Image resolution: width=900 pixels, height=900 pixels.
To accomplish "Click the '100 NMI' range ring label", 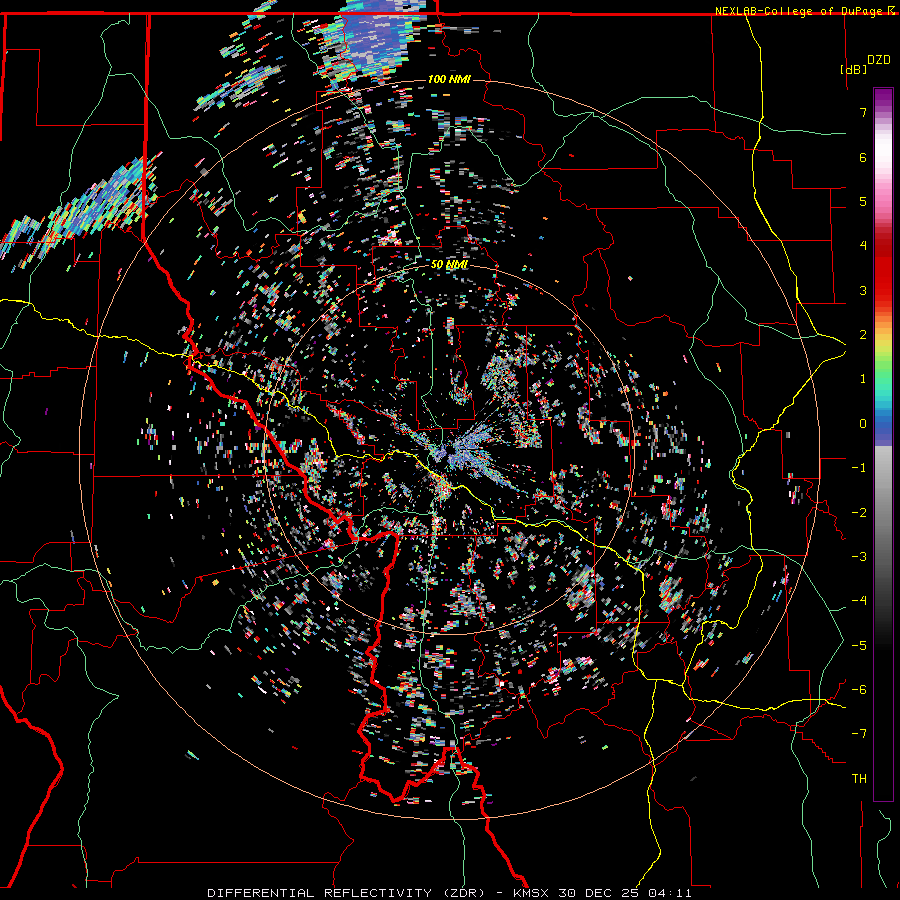I will click(x=449, y=79).
